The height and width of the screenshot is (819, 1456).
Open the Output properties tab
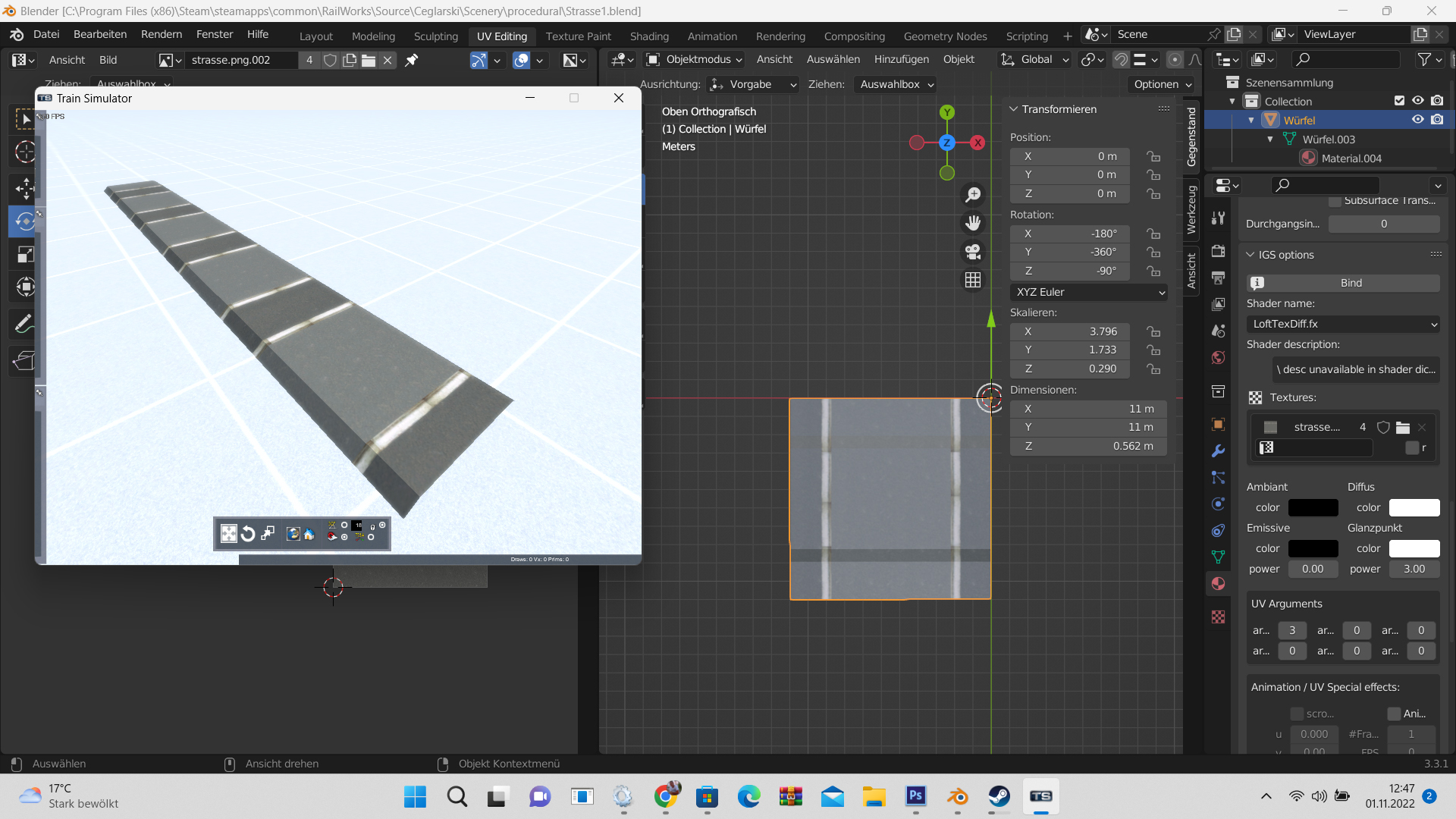pos(1219,278)
